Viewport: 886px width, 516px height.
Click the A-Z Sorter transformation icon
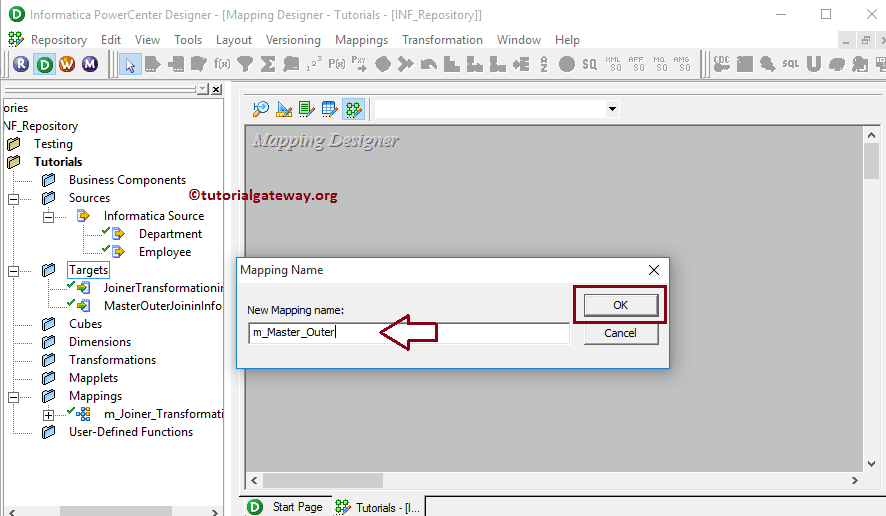[x=544, y=64]
